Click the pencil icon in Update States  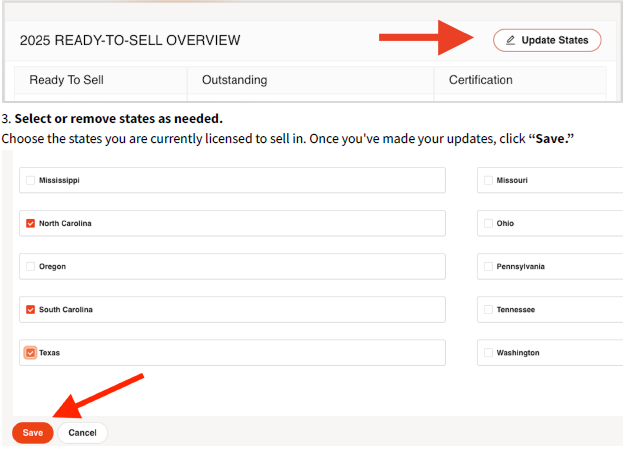pos(511,41)
